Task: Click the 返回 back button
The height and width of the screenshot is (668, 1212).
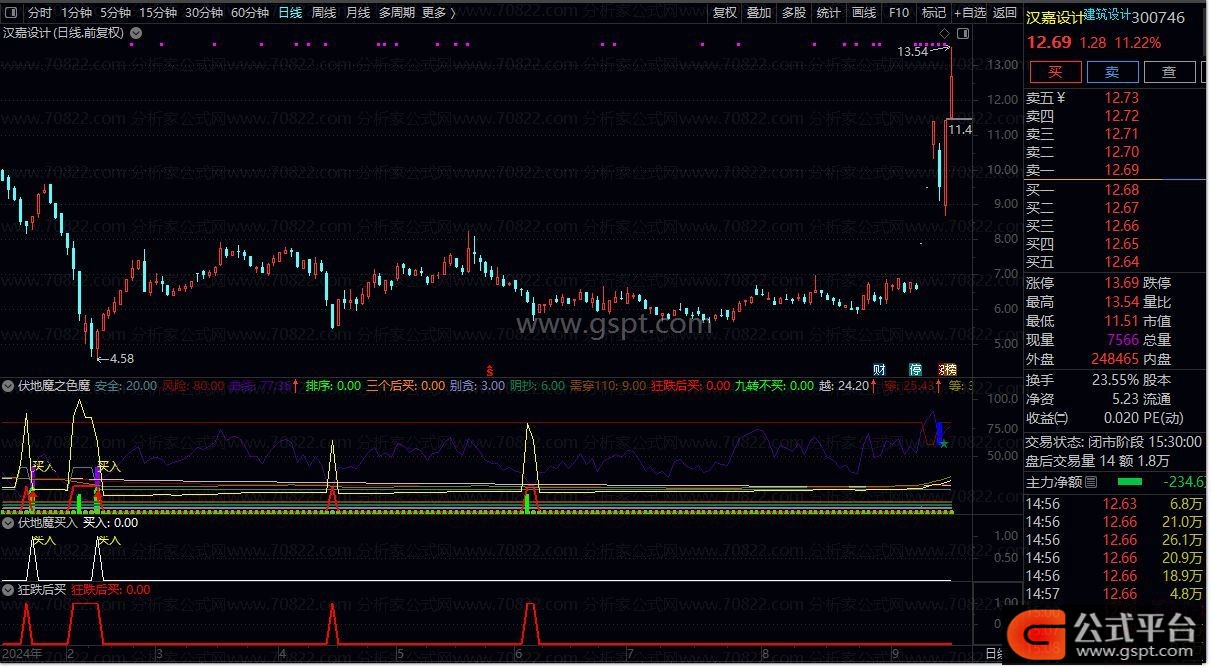Action: pyautogui.click(x=1005, y=13)
